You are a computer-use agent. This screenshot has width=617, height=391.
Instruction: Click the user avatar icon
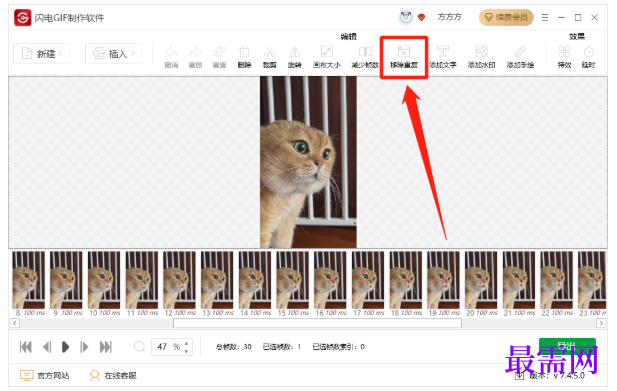pos(406,17)
